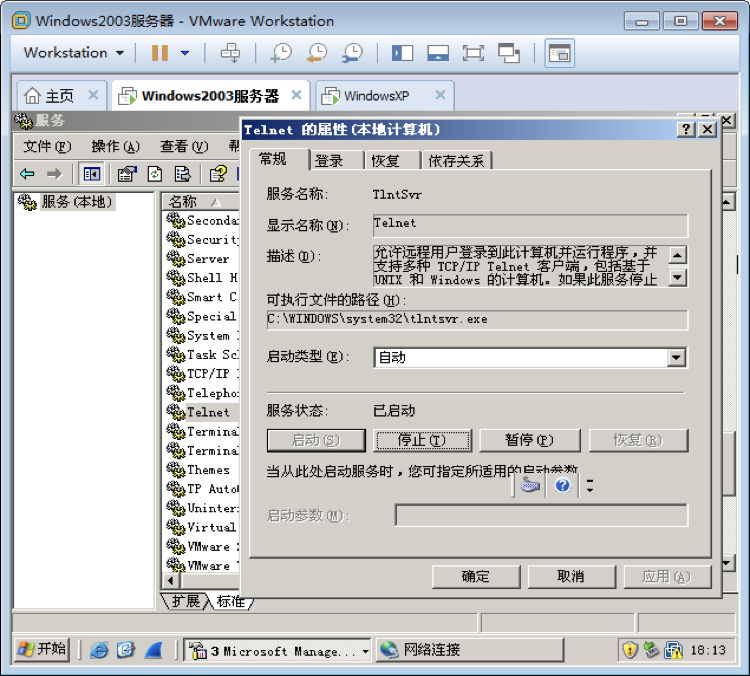The height and width of the screenshot is (676, 750).
Task: Close the WindowsXP tab
Action: 441,95
